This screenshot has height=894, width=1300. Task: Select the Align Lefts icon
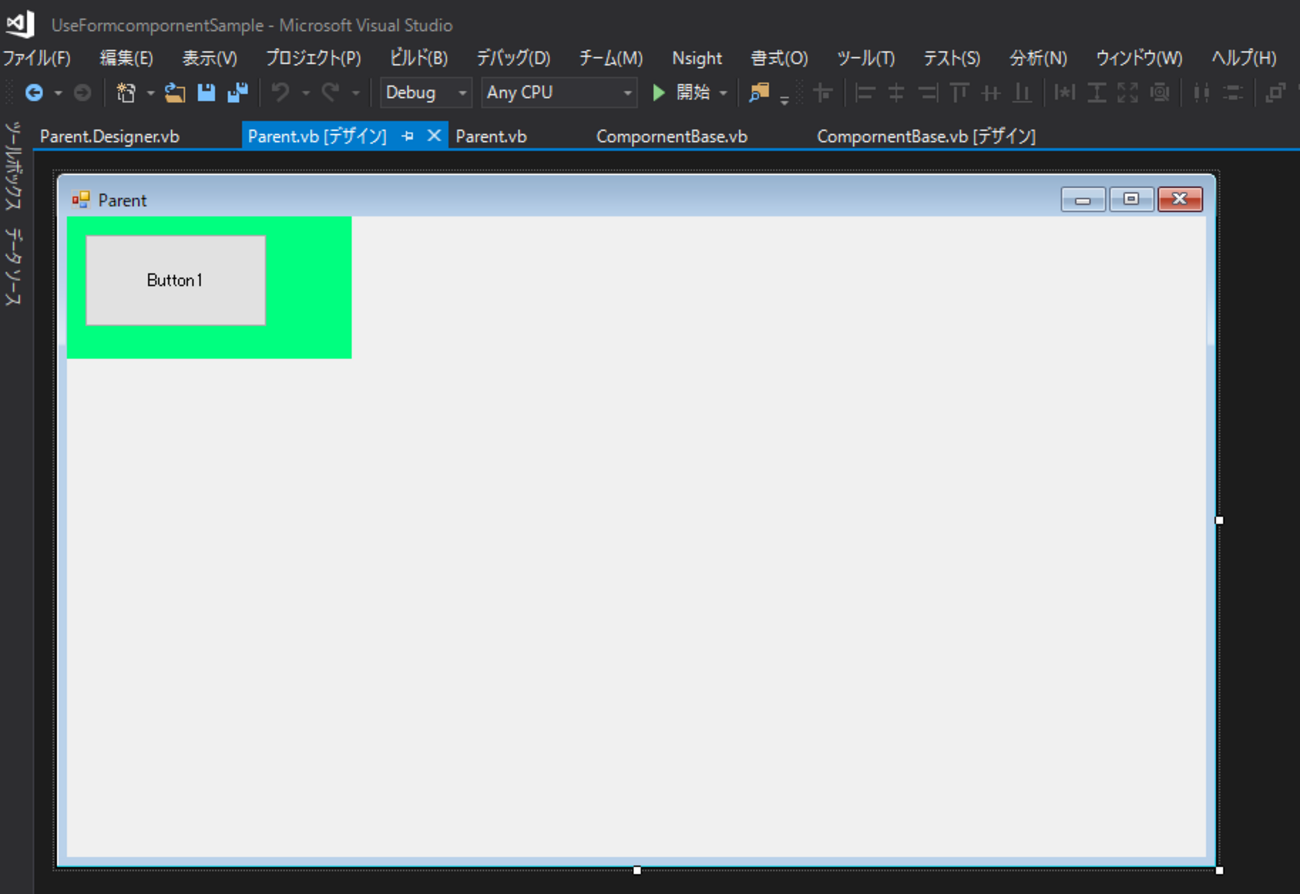863,92
